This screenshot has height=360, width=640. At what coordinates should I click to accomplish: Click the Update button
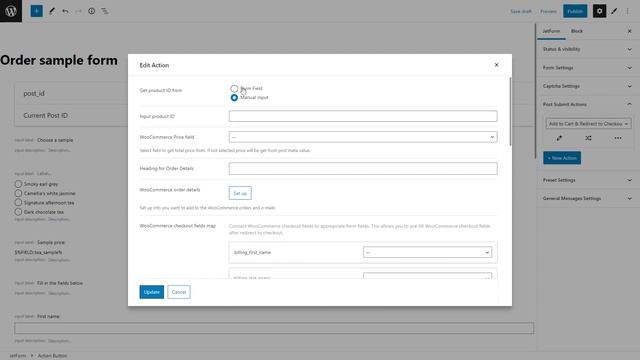tap(151, 292)
